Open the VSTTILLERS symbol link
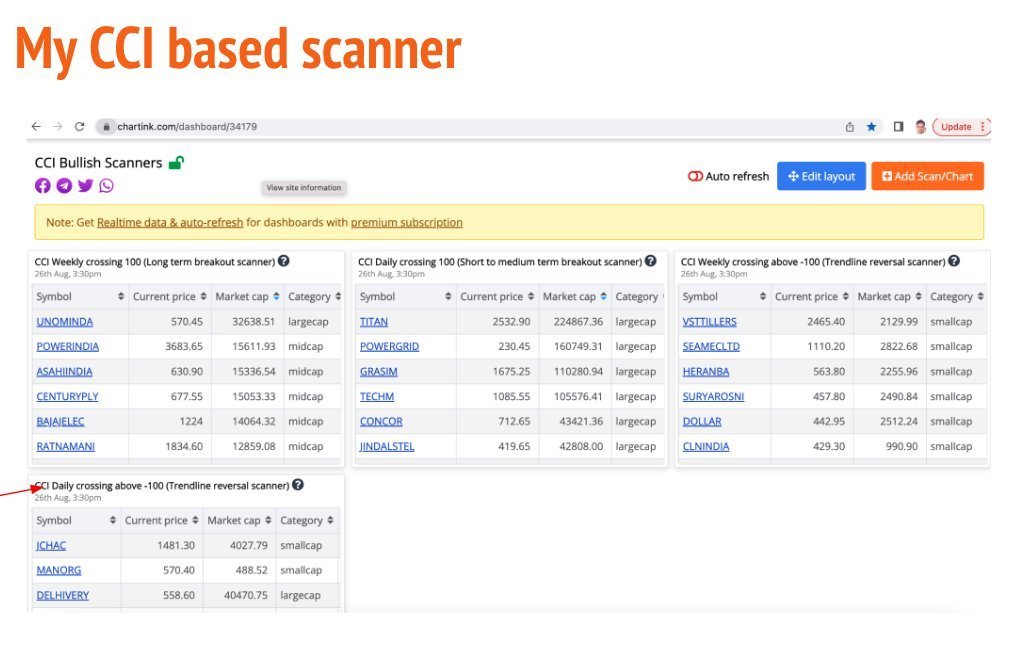 click(709, 322)
